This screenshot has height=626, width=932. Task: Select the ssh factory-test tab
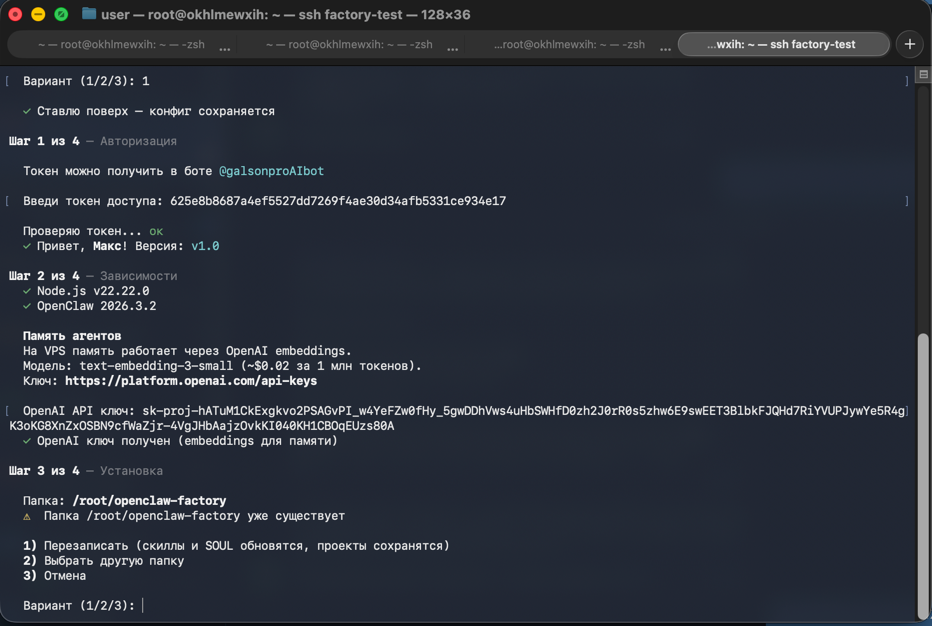[x=783, y=45]
